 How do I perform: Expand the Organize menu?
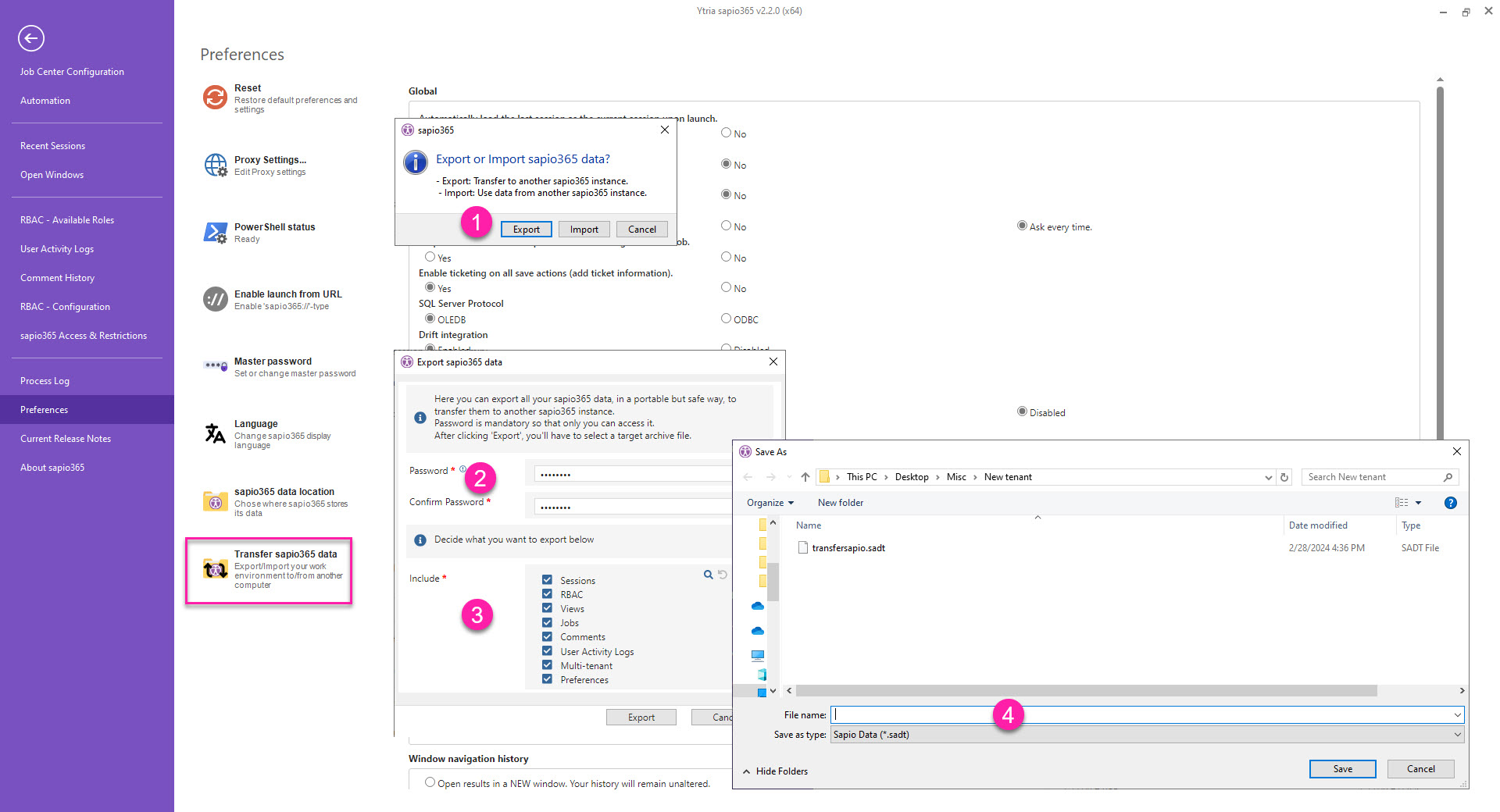click(x=770, y=503)
